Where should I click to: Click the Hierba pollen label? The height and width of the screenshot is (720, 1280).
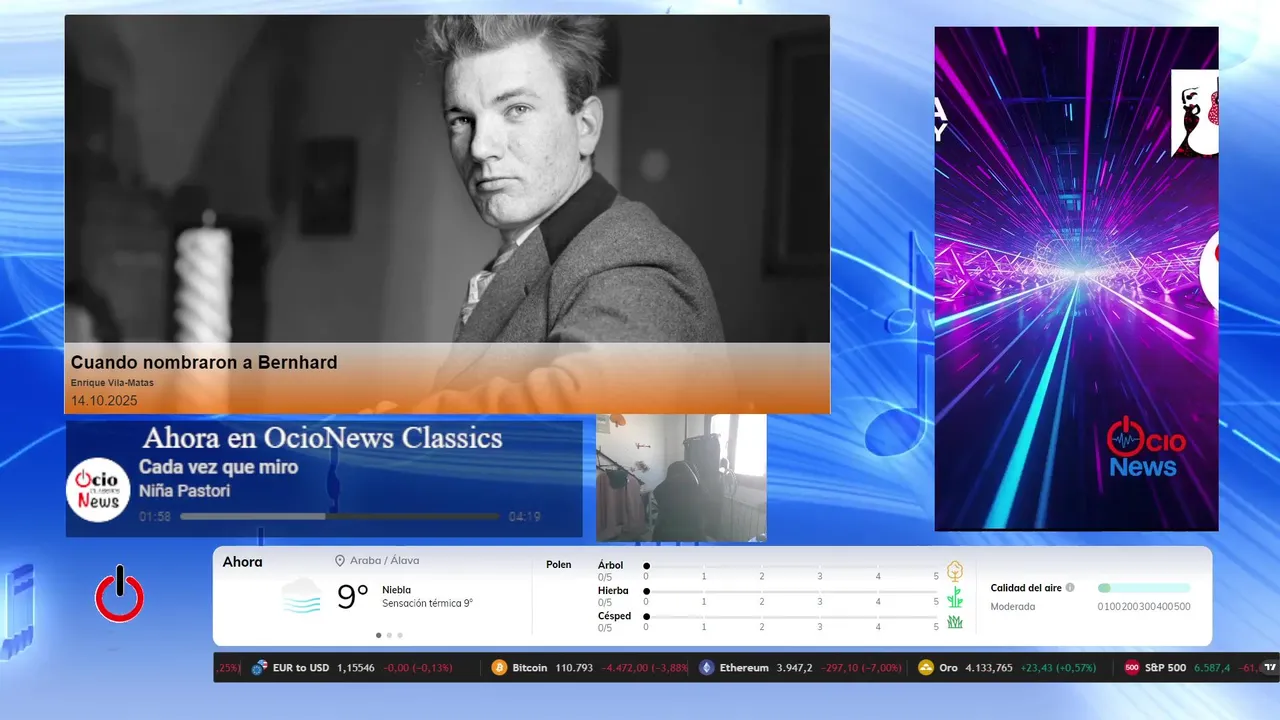[613, 591]
